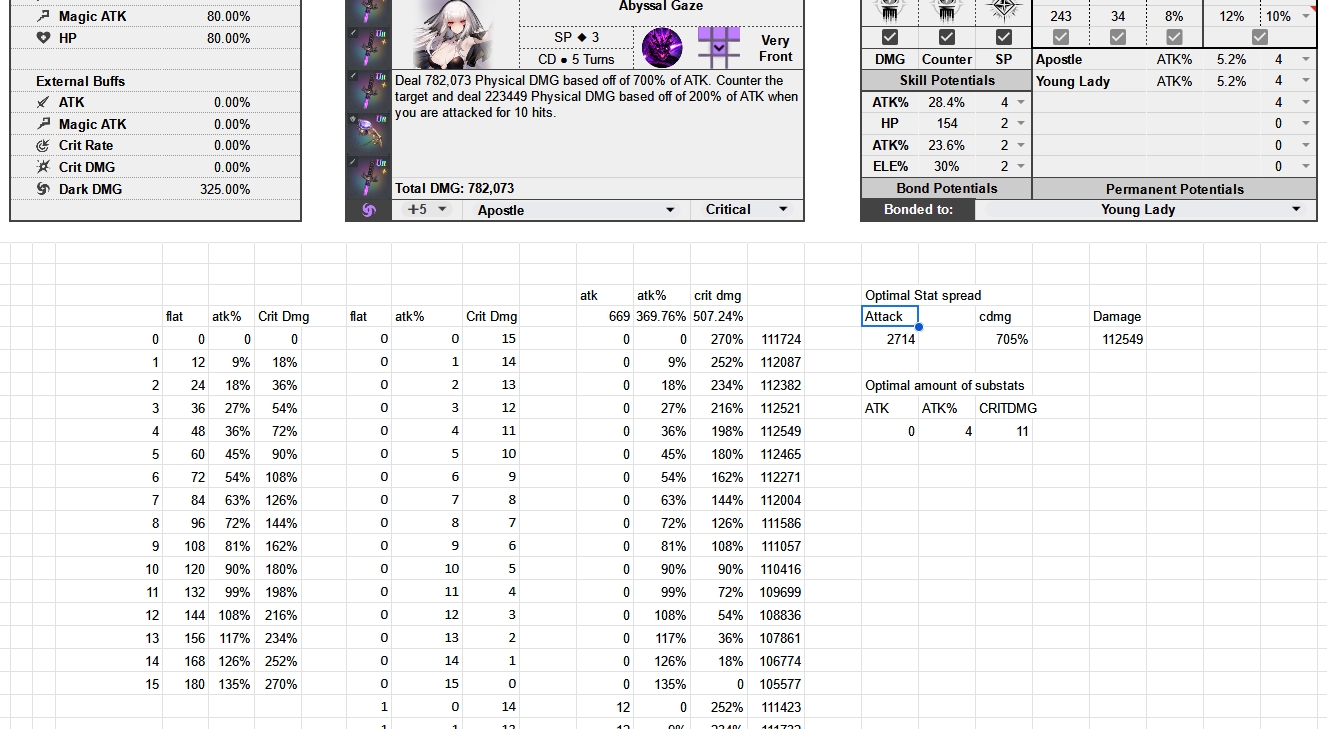Click the Crit DMG burst icon
1327x729 pixels.
(x=43, y=167)
